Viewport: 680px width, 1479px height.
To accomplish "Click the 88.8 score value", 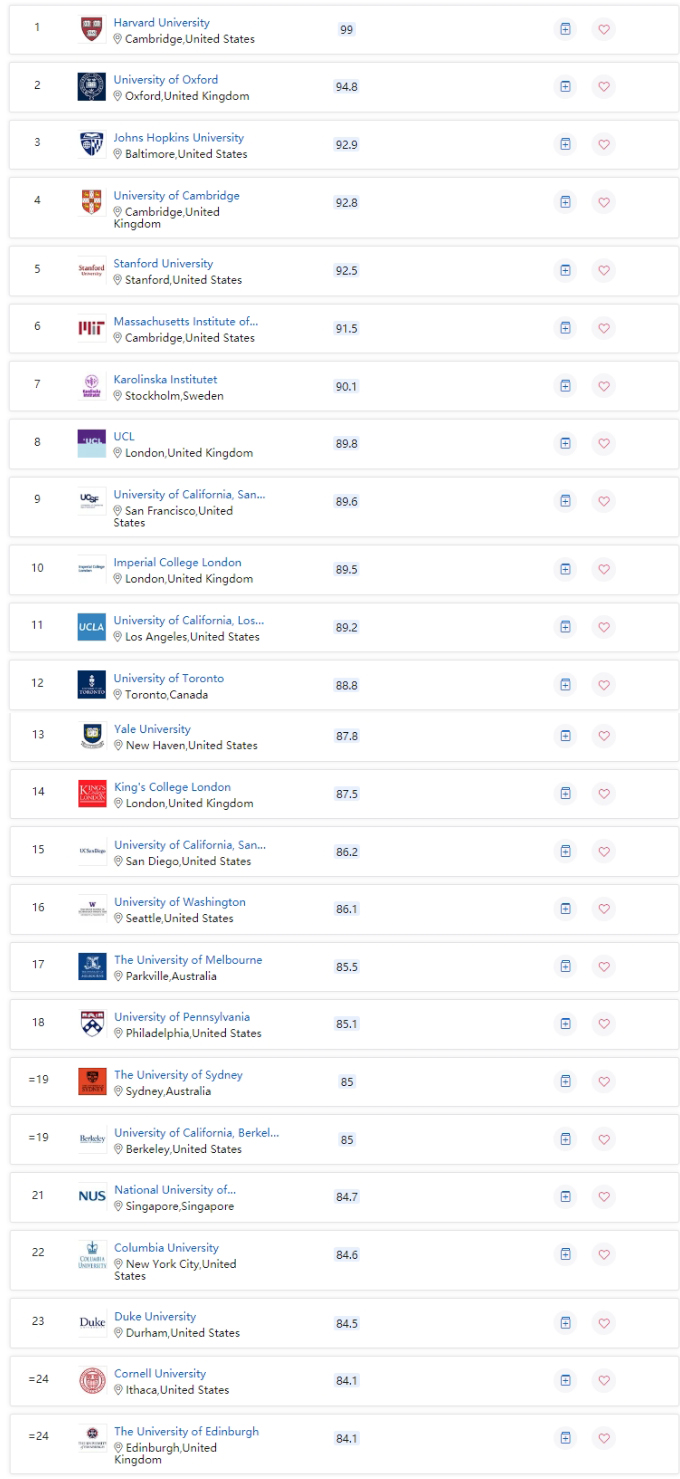I will coord(346,686).
